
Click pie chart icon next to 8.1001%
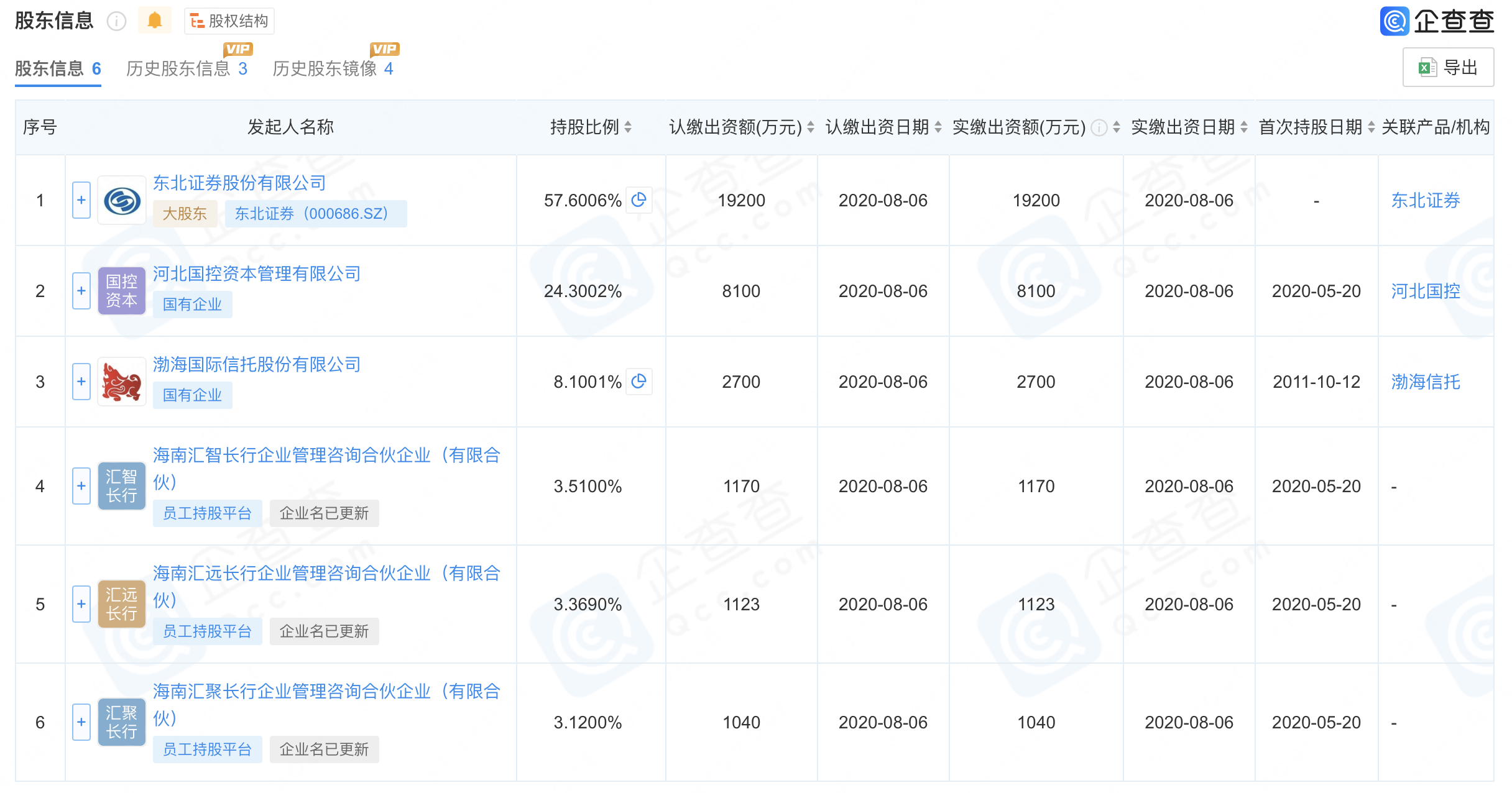pos(638,381)
